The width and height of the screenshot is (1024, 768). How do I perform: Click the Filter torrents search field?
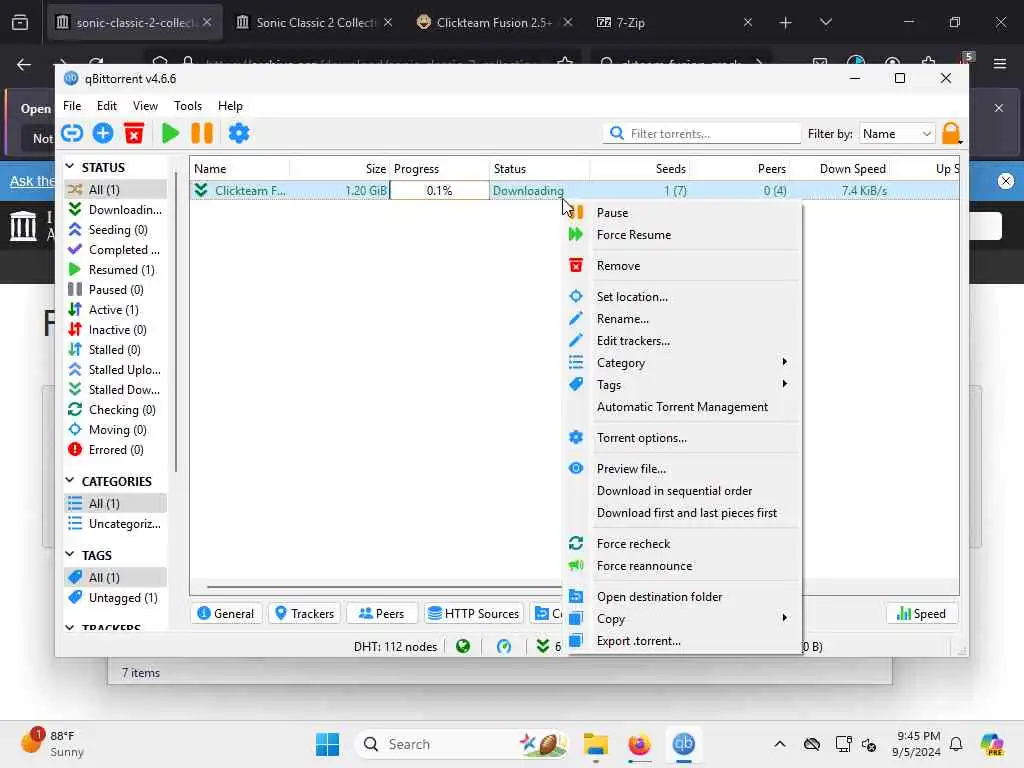coord(702,133)
